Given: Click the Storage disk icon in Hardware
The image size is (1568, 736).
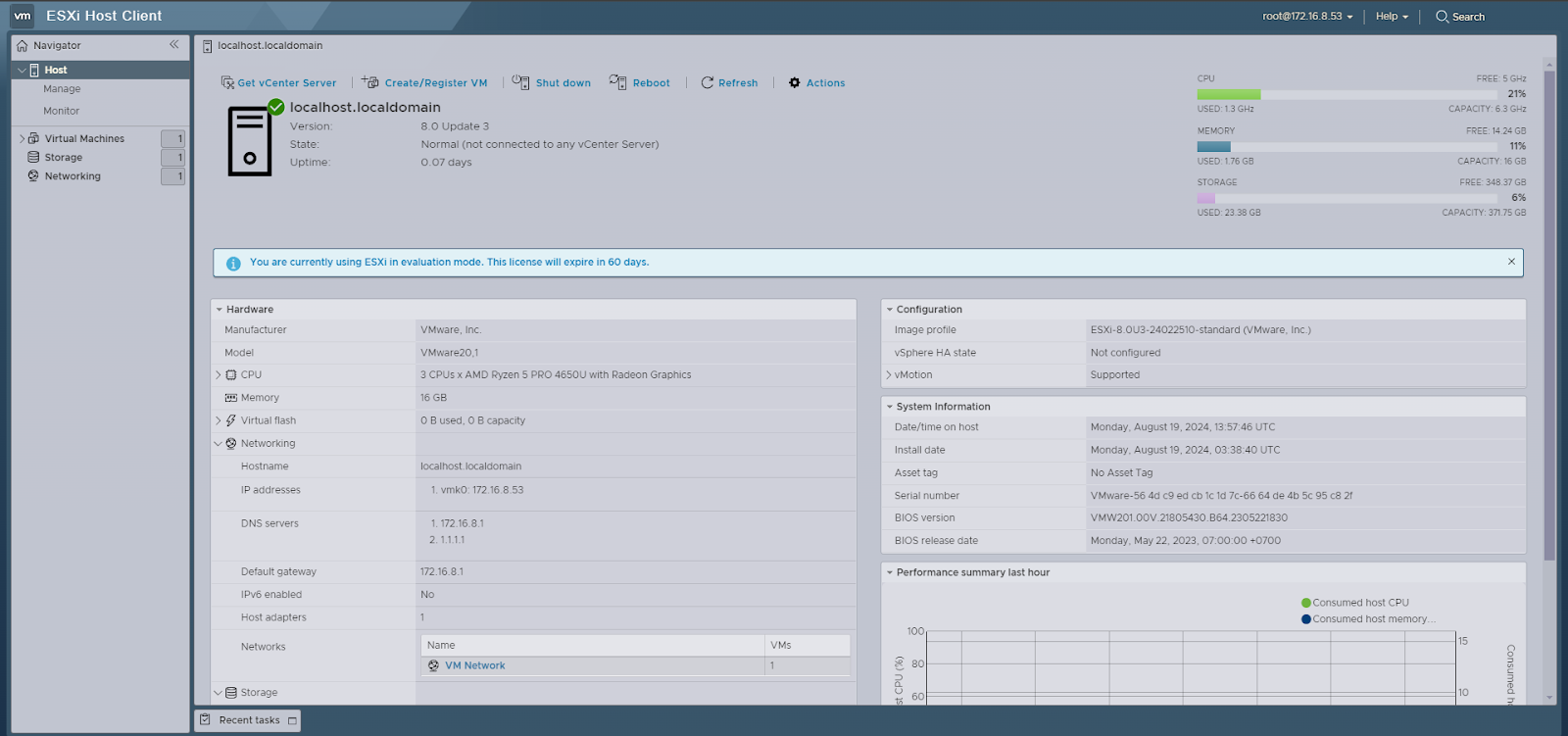Looking at the screenshot, I should (231, 693).
